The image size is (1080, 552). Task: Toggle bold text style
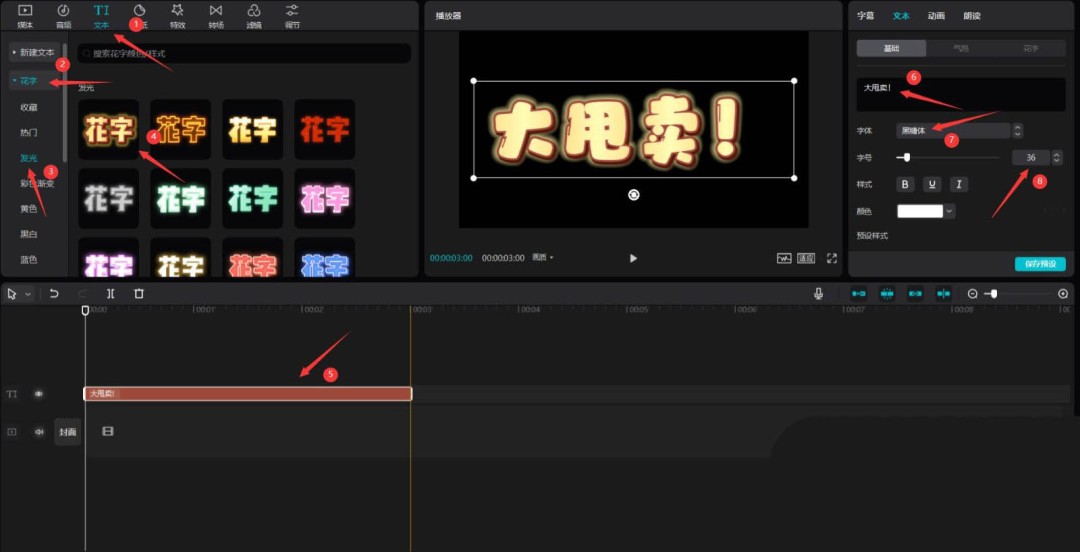[x=905, y=185]
